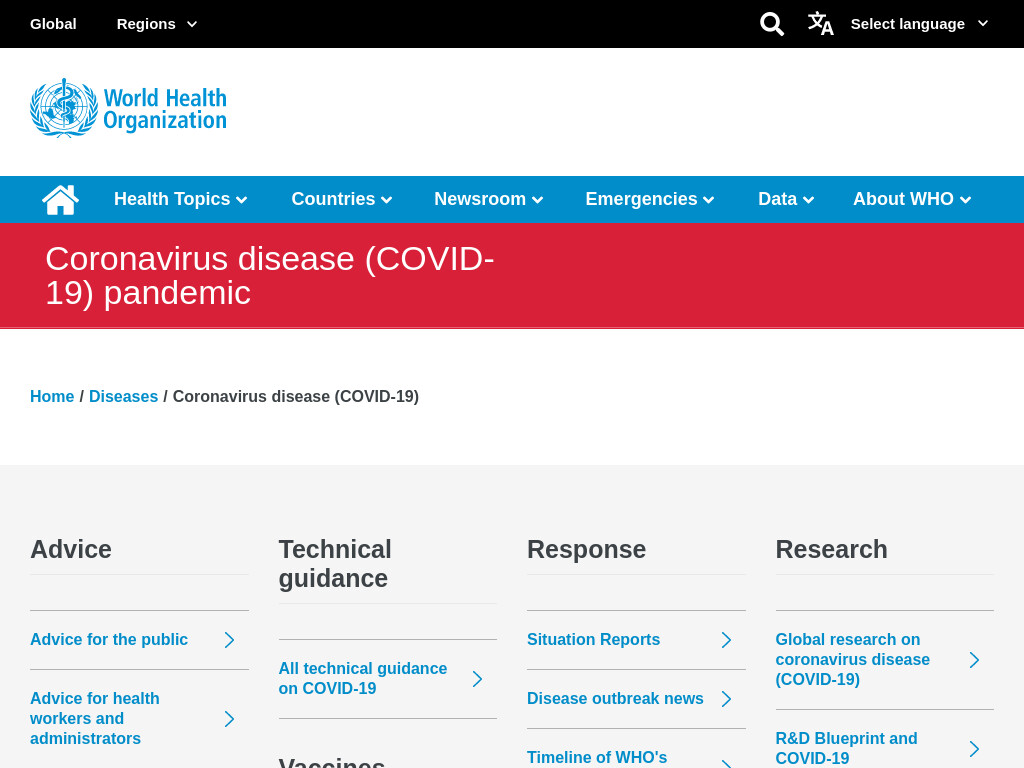Go to the home house icon
1024x768 pixels.
pos(60,199)
